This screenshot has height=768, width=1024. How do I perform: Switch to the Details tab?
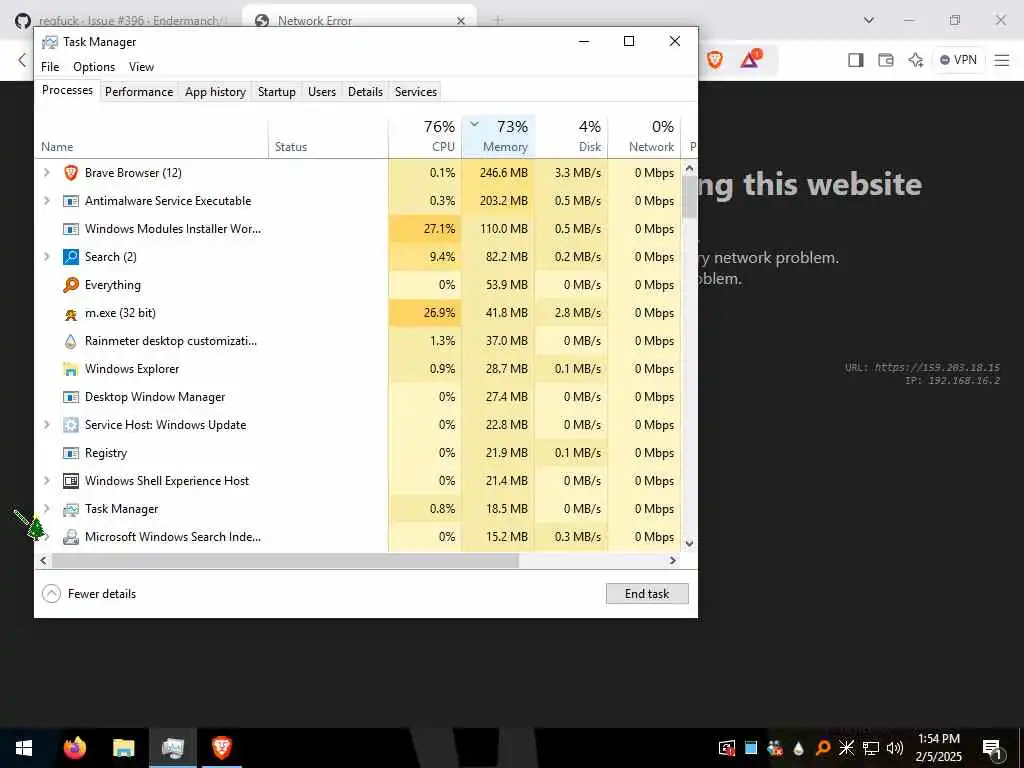(x=365, y=91)
